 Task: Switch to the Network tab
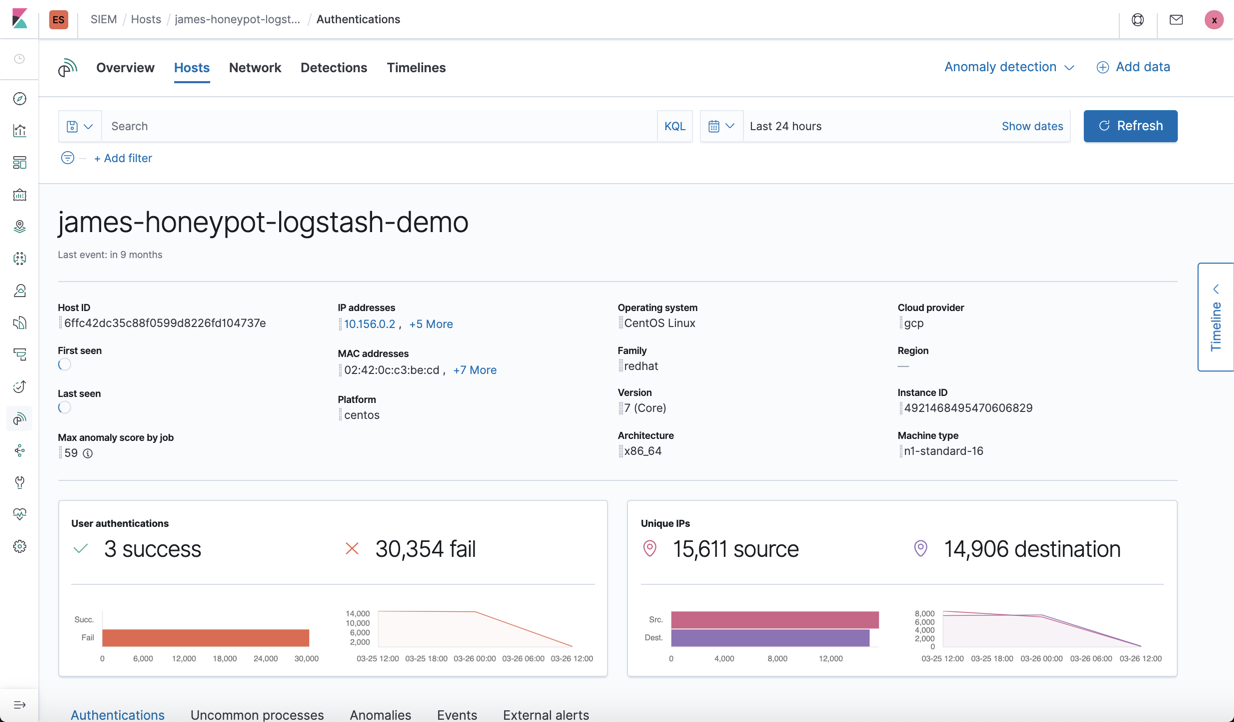pos(255,68)
